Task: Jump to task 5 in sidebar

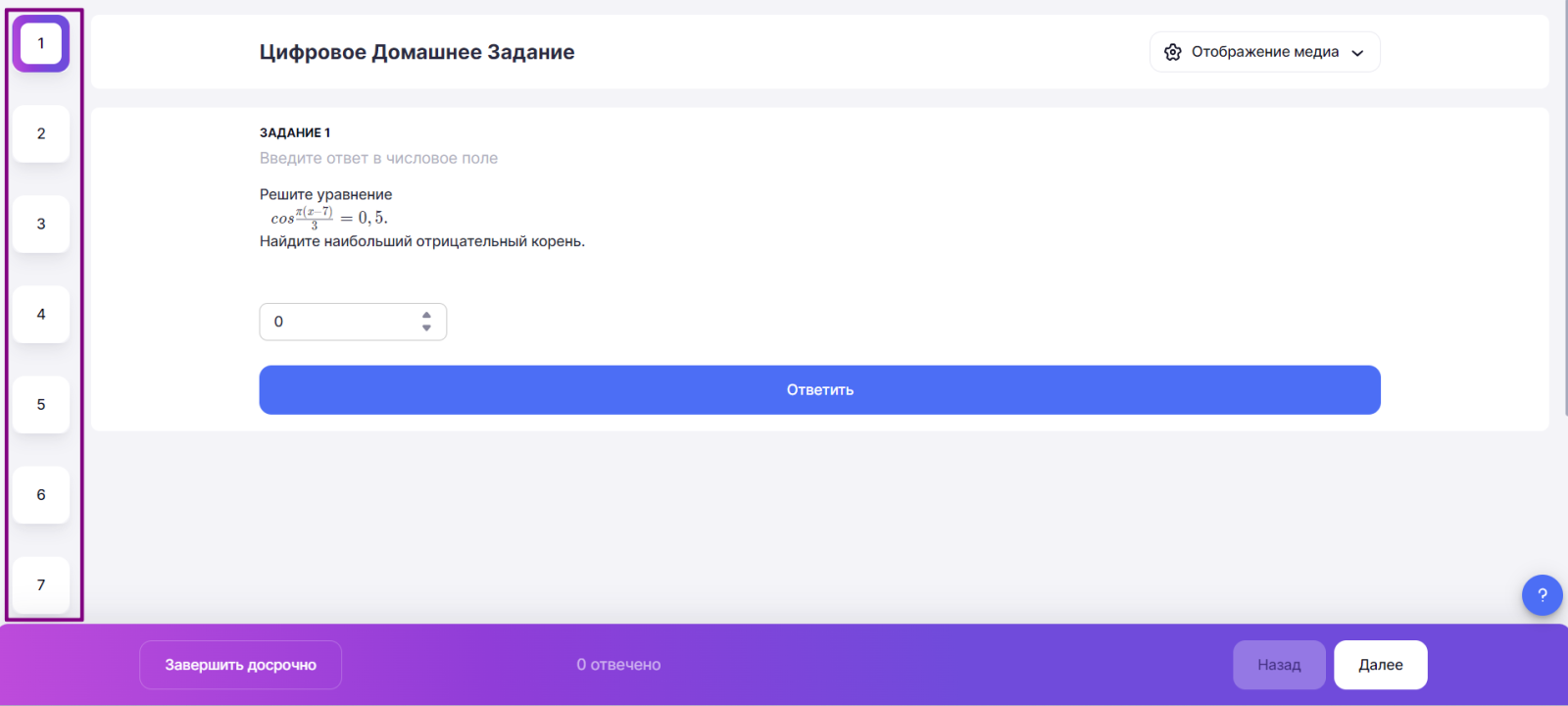Action: coord(41,404)
